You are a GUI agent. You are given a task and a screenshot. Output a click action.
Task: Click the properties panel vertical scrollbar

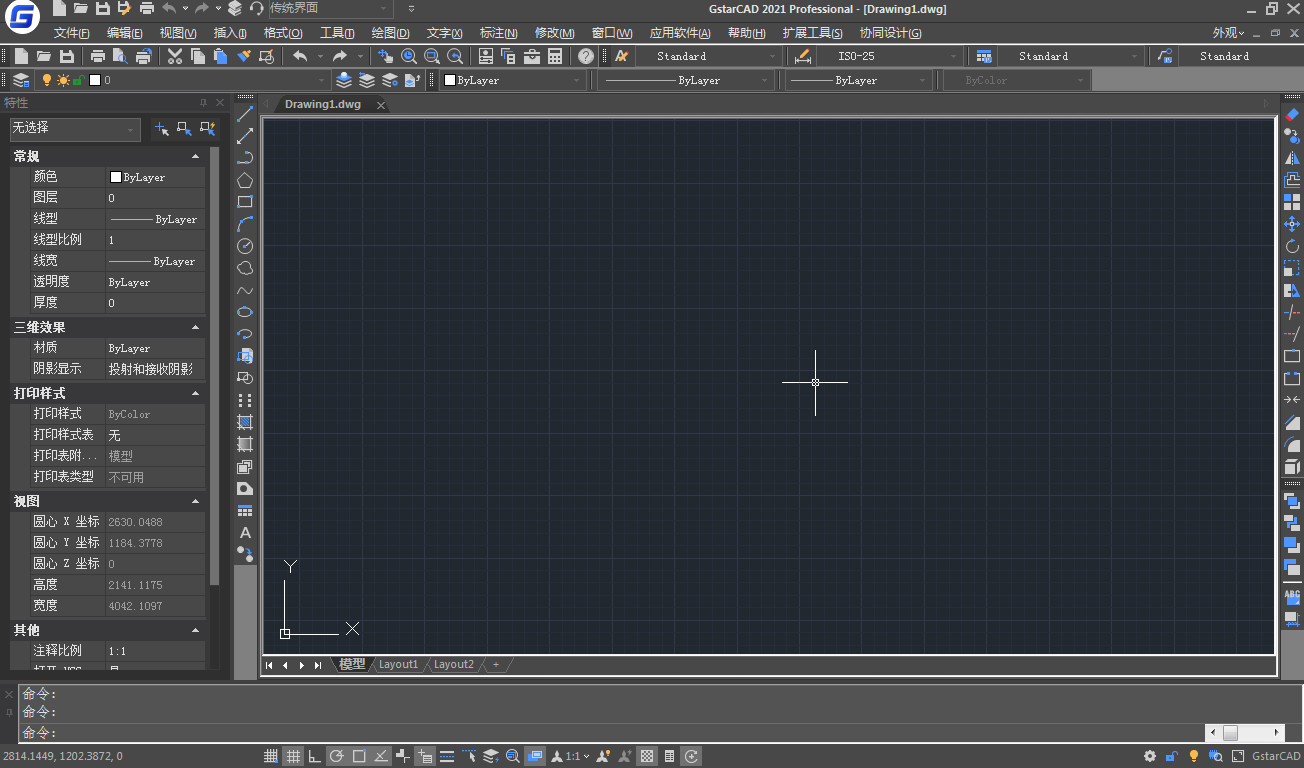pyautogui.click(x=214, y=365)
